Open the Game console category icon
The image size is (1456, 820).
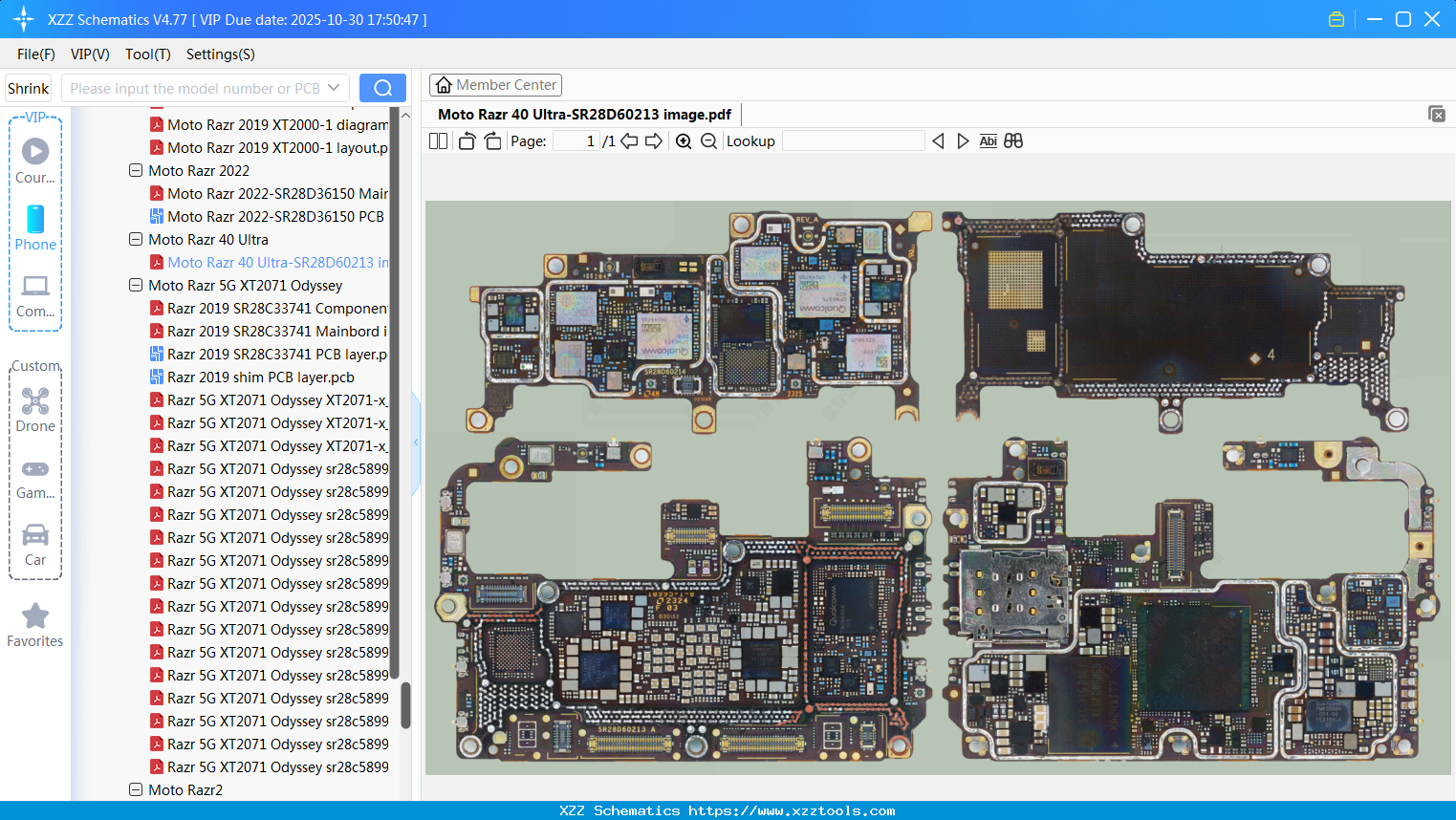coord(35,478)
